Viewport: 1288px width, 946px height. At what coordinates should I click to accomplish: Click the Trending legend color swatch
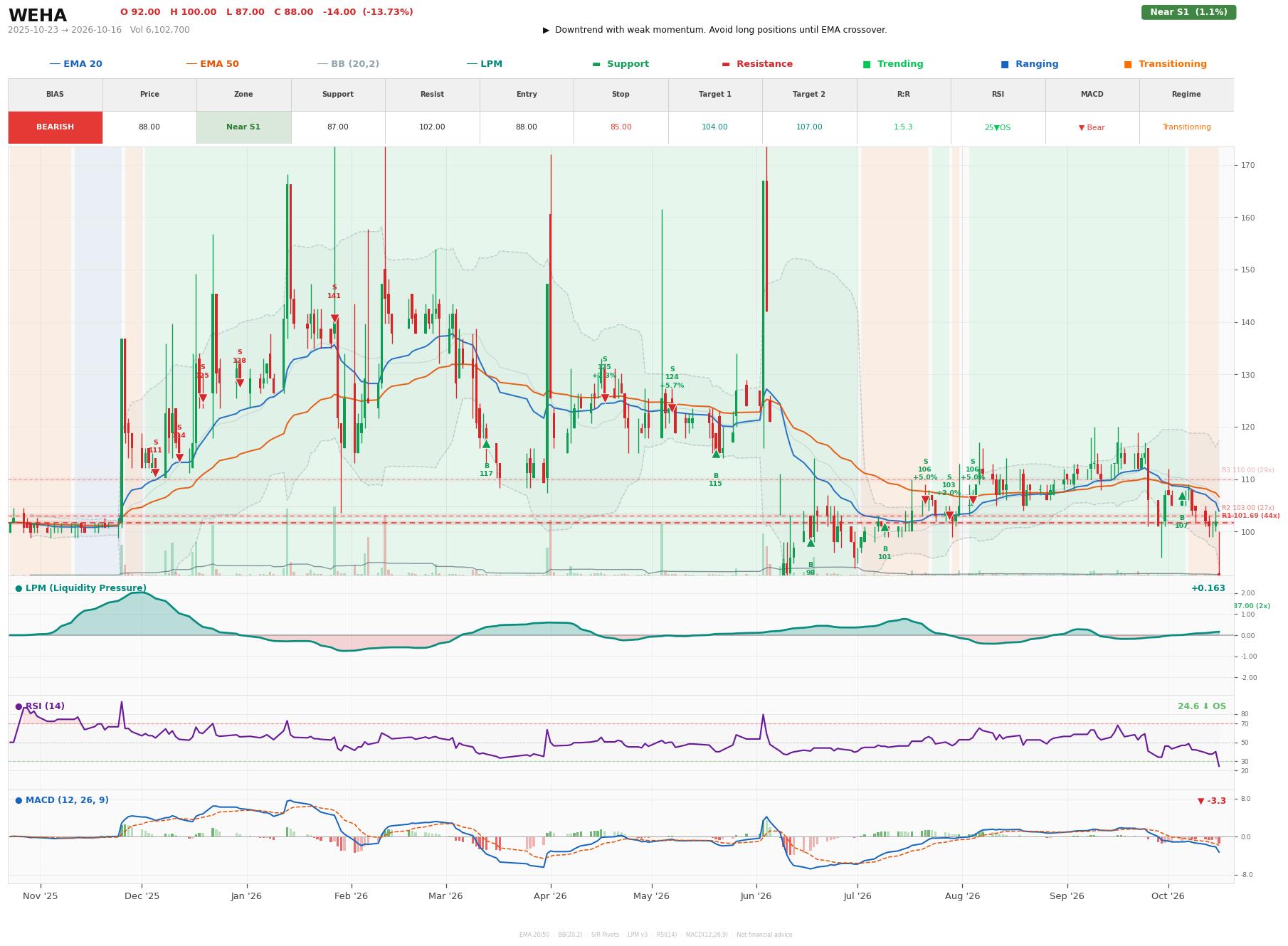point(867,64)
